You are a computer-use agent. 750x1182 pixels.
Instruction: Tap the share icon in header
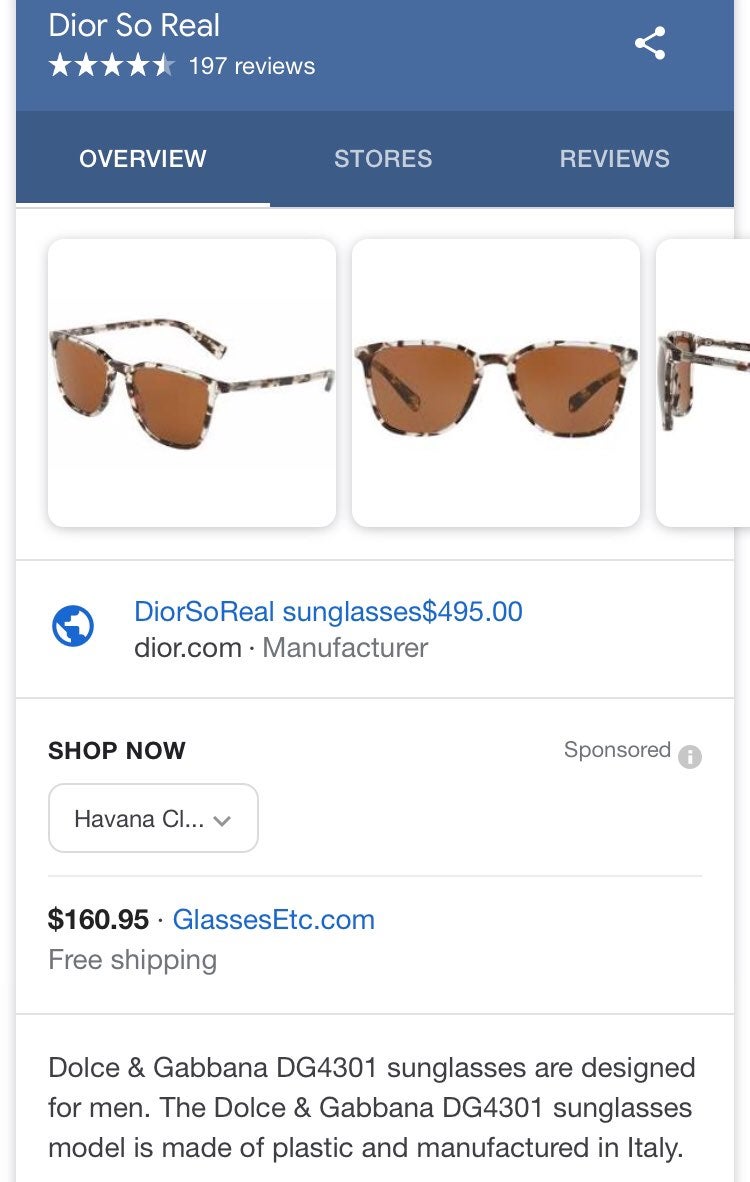650,43
